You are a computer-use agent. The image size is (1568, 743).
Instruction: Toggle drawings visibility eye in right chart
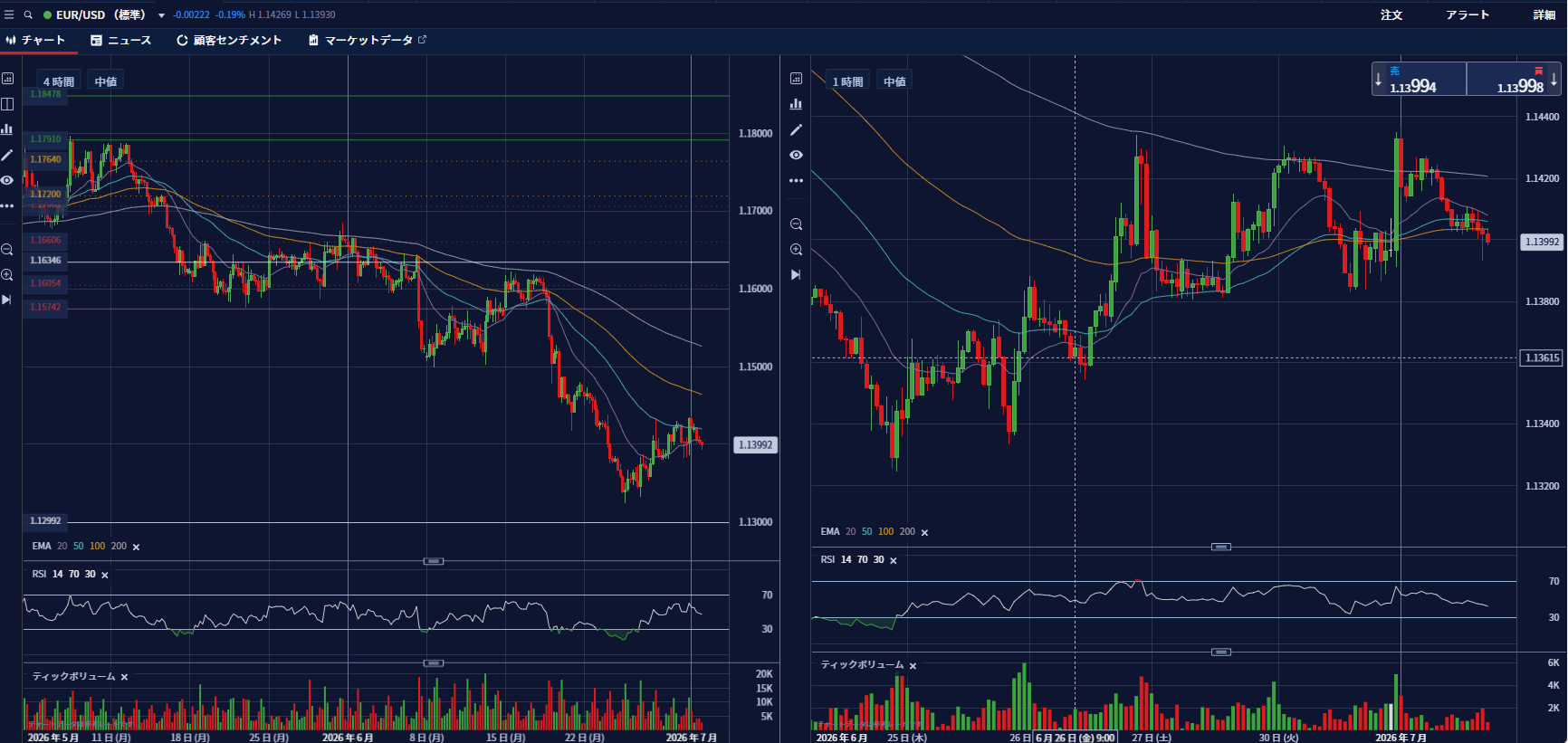797,156
